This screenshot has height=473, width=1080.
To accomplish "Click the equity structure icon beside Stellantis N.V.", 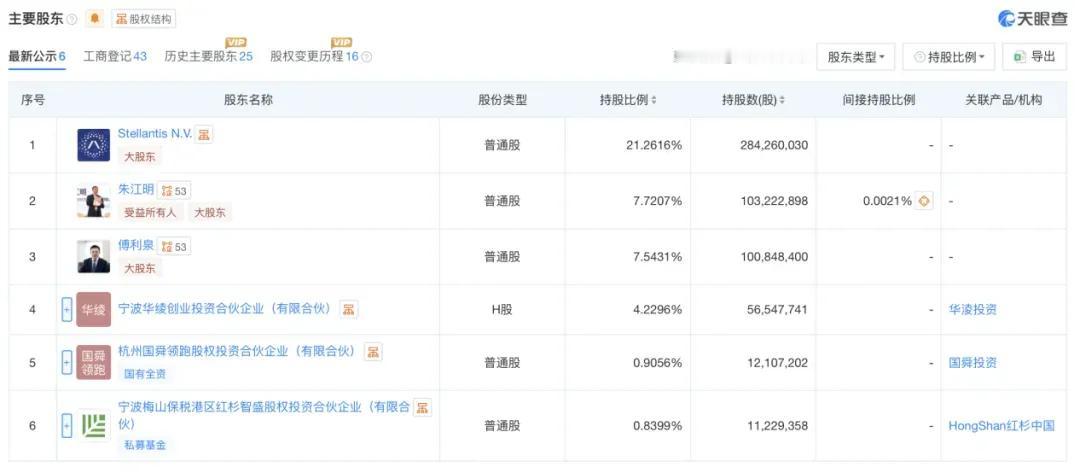I will pyautogui.click(x=204, y=134).
